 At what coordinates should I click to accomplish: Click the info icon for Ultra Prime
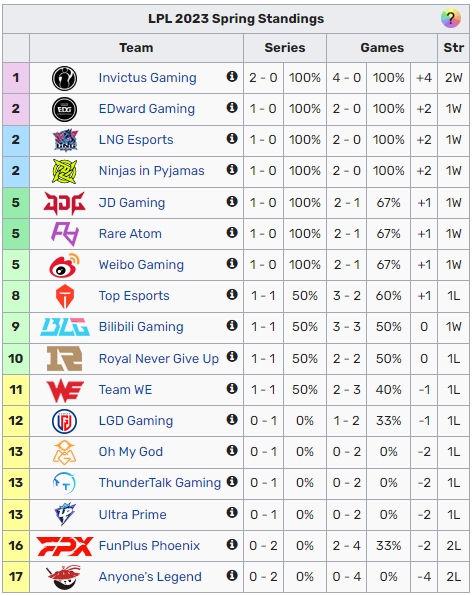232,513
